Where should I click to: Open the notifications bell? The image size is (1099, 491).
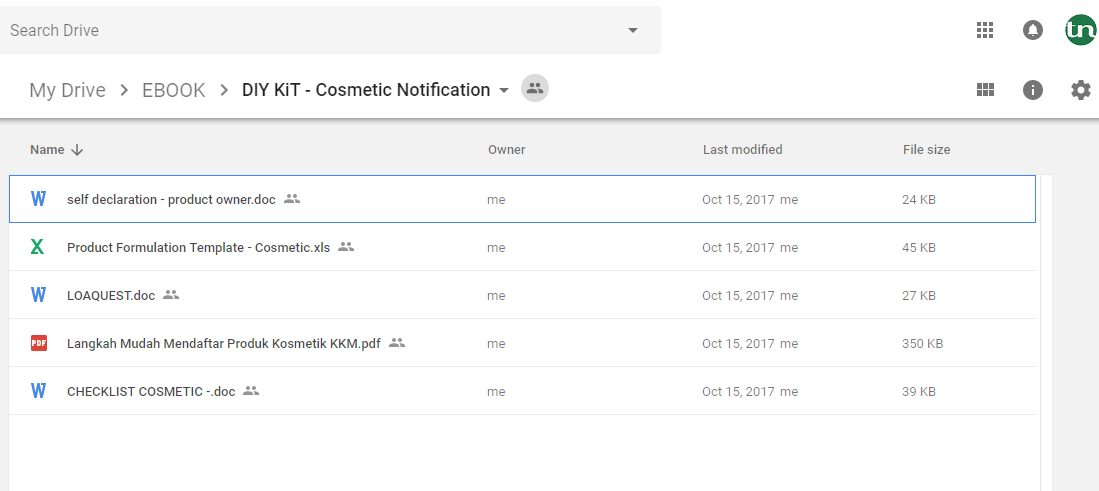[x=1032, y=30]
